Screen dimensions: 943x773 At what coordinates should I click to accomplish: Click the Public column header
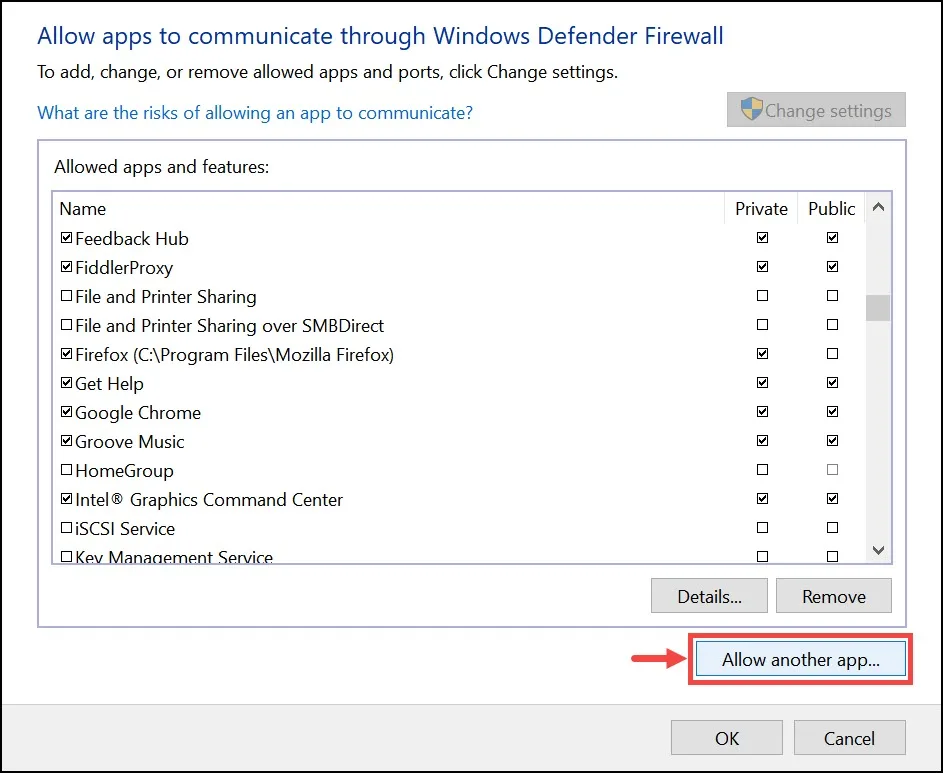(832, 209)
